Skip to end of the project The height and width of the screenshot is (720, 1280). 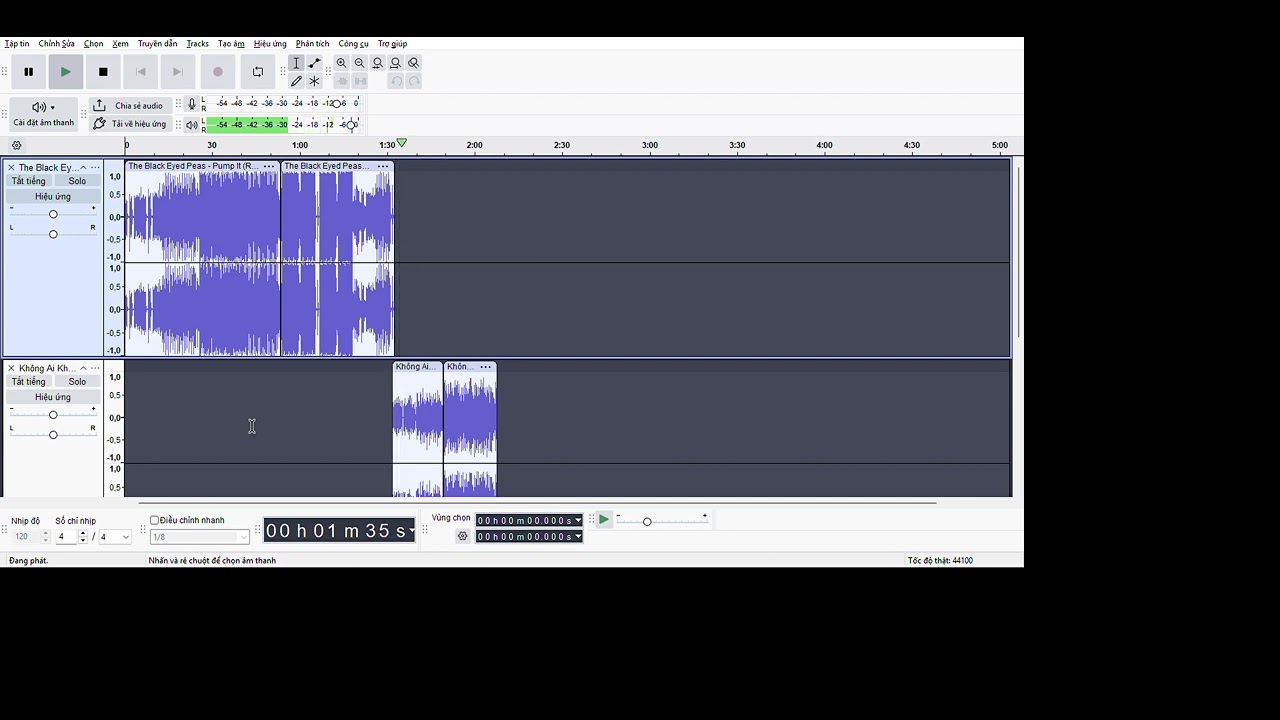[x=177, y=72]
